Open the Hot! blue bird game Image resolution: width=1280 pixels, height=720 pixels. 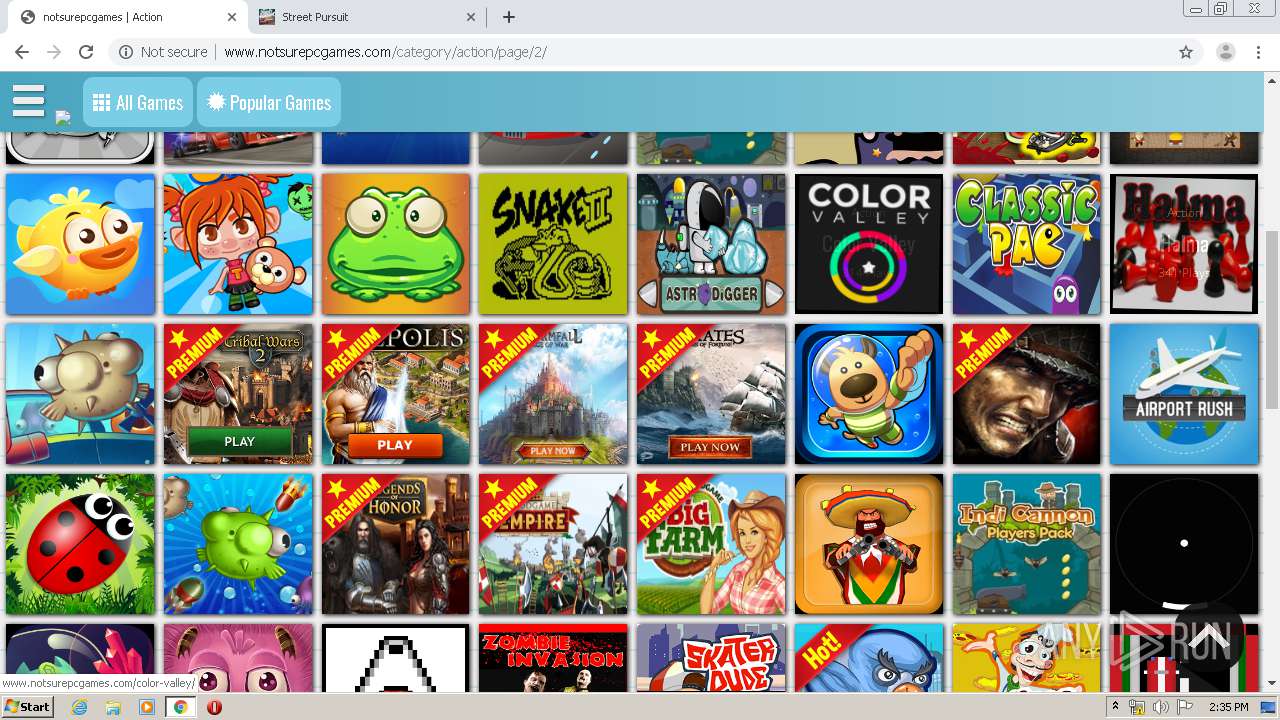[869, 659]
